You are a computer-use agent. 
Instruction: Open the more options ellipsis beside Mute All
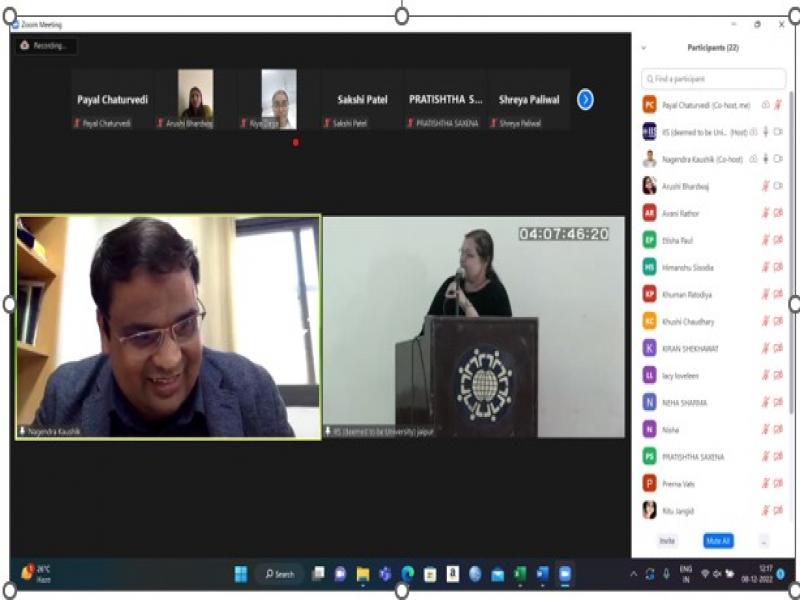click(x=764, y=541)
